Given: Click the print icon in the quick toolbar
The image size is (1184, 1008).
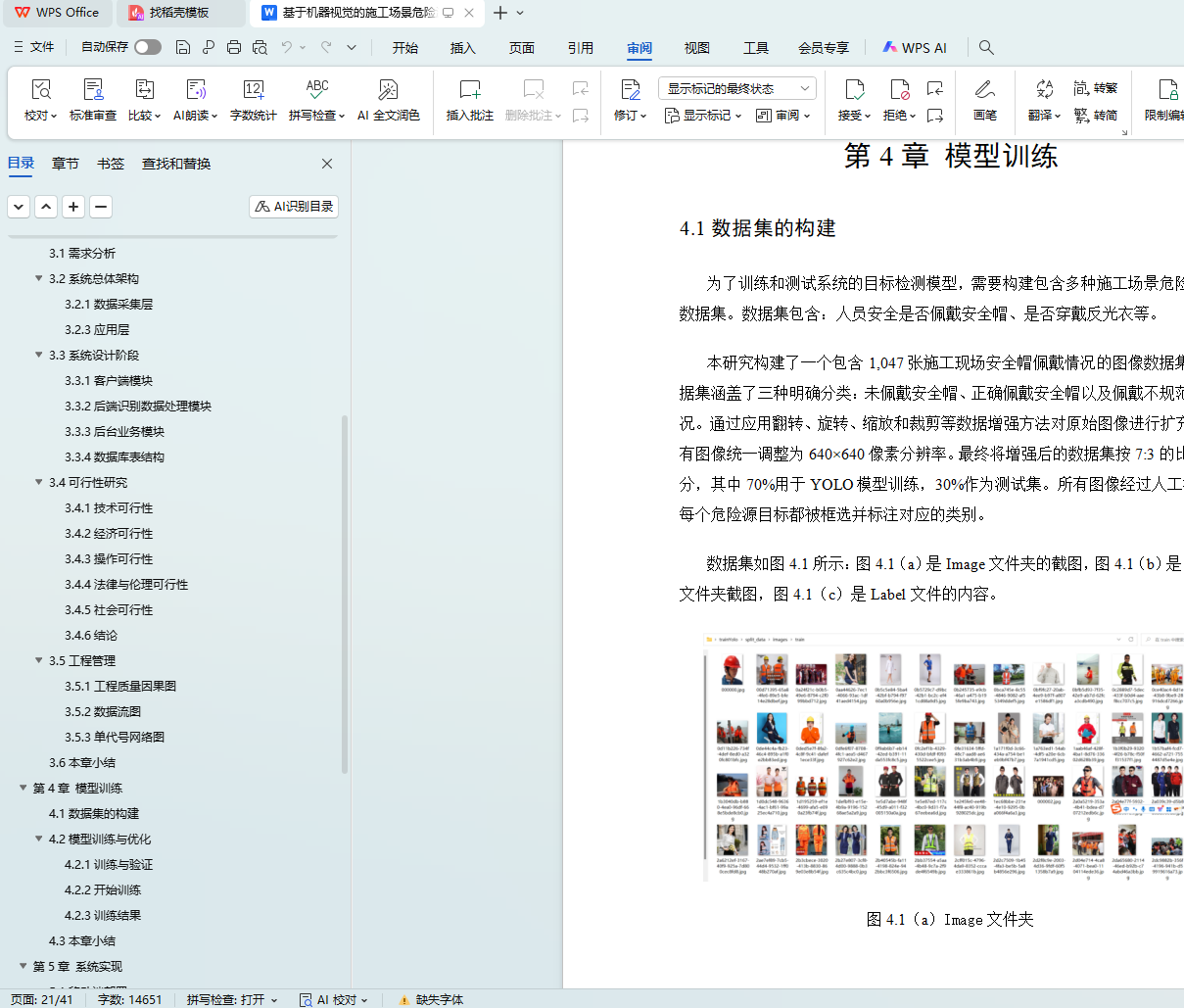Looking at the screenshot, I should pos(234,47).
